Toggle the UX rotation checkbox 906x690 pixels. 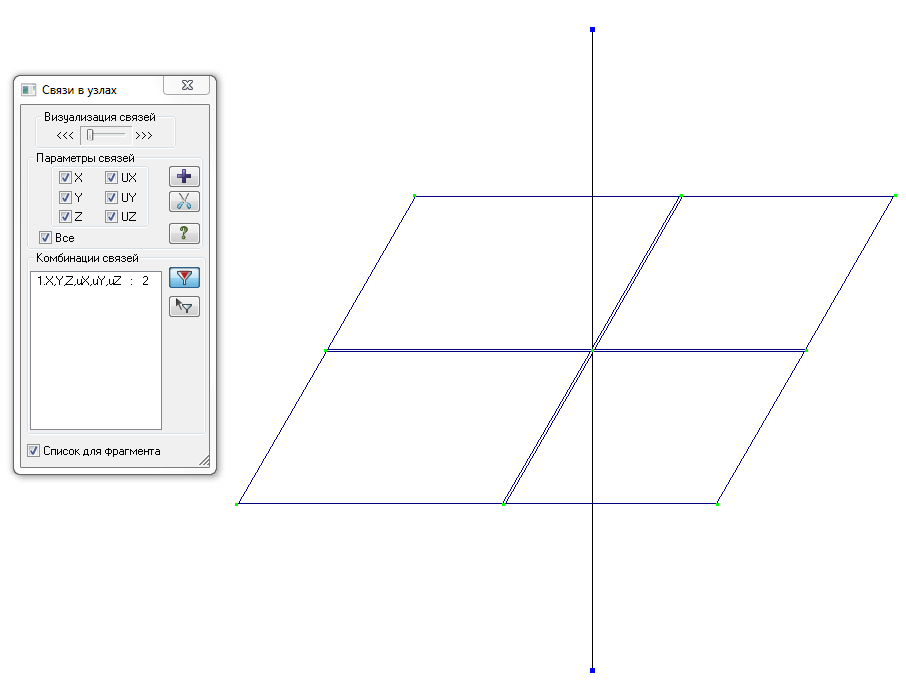[x=112, y=177]
